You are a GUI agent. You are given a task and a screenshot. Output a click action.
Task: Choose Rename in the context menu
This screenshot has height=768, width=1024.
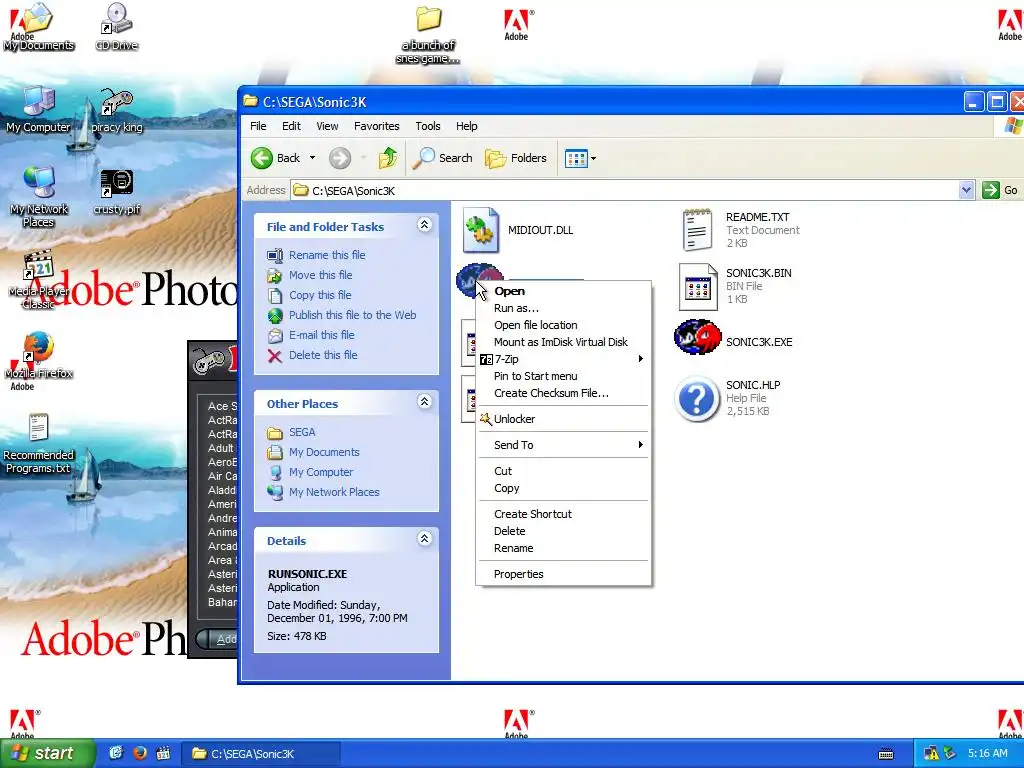click(x=564, y=549)
